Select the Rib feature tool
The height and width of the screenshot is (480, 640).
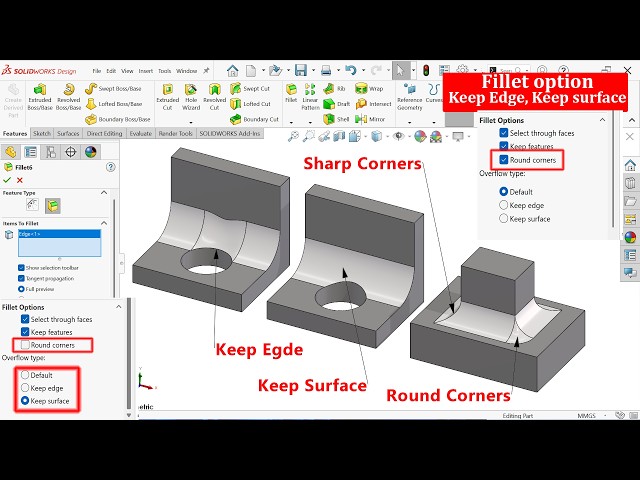pyautogui.click(x=334, y=89)
